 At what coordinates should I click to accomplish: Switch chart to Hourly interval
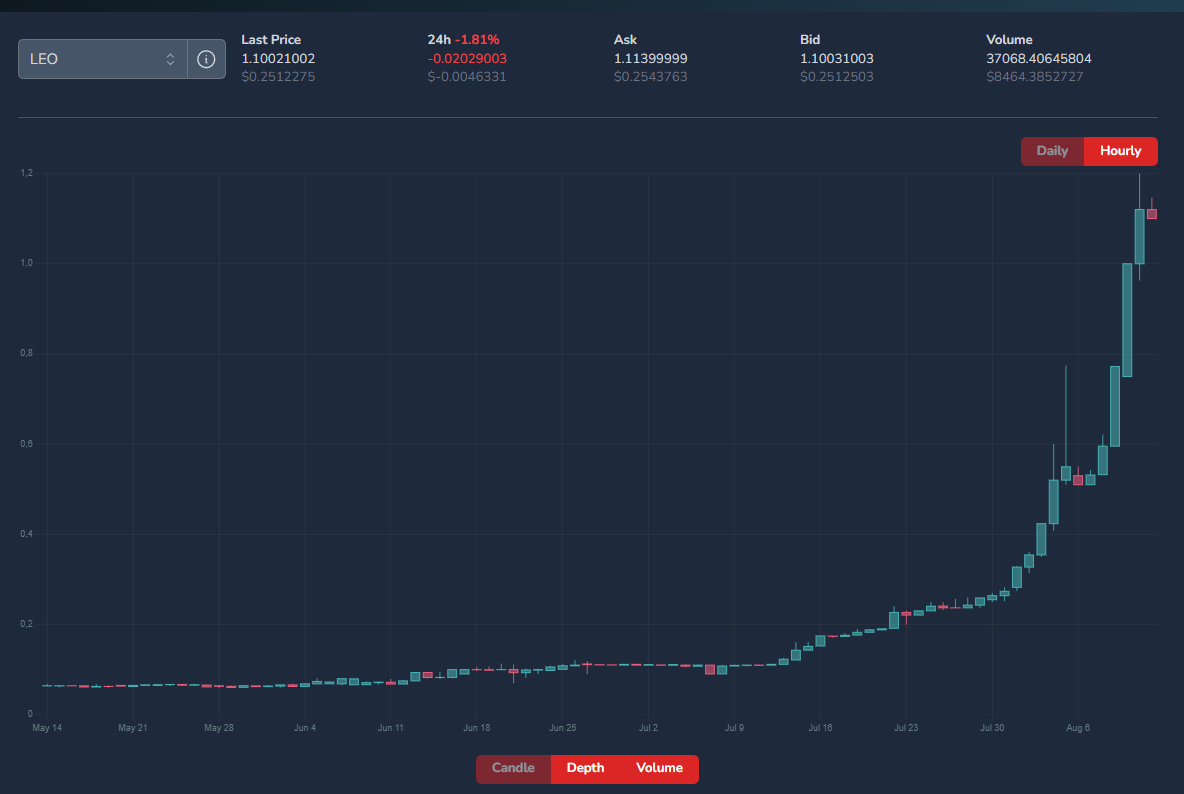point(1121,151)
